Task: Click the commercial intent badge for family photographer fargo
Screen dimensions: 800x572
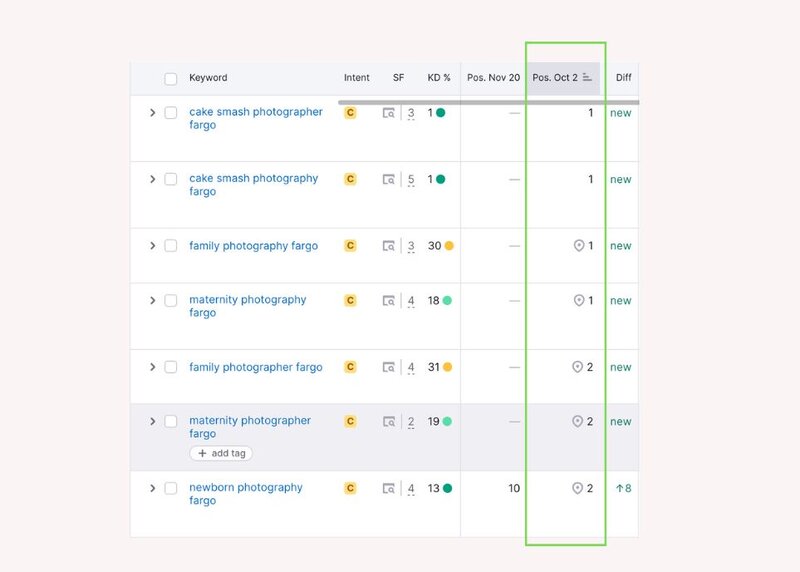Action: [x=350, y=367]
